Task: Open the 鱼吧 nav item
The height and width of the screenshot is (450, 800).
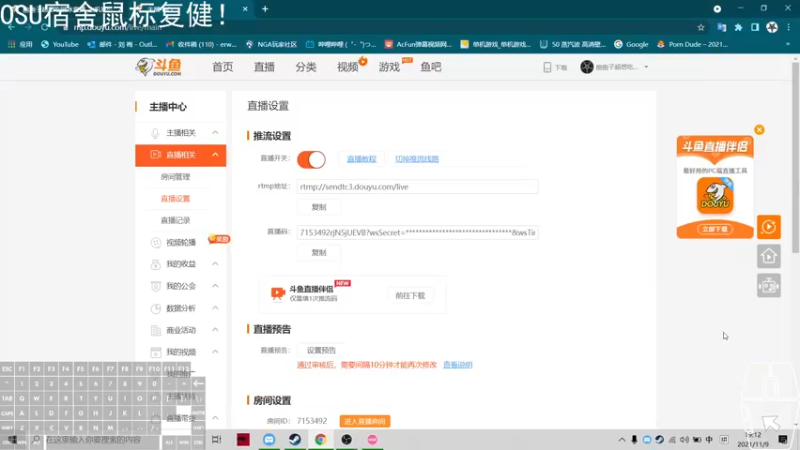Action: (x=431, y=67)
